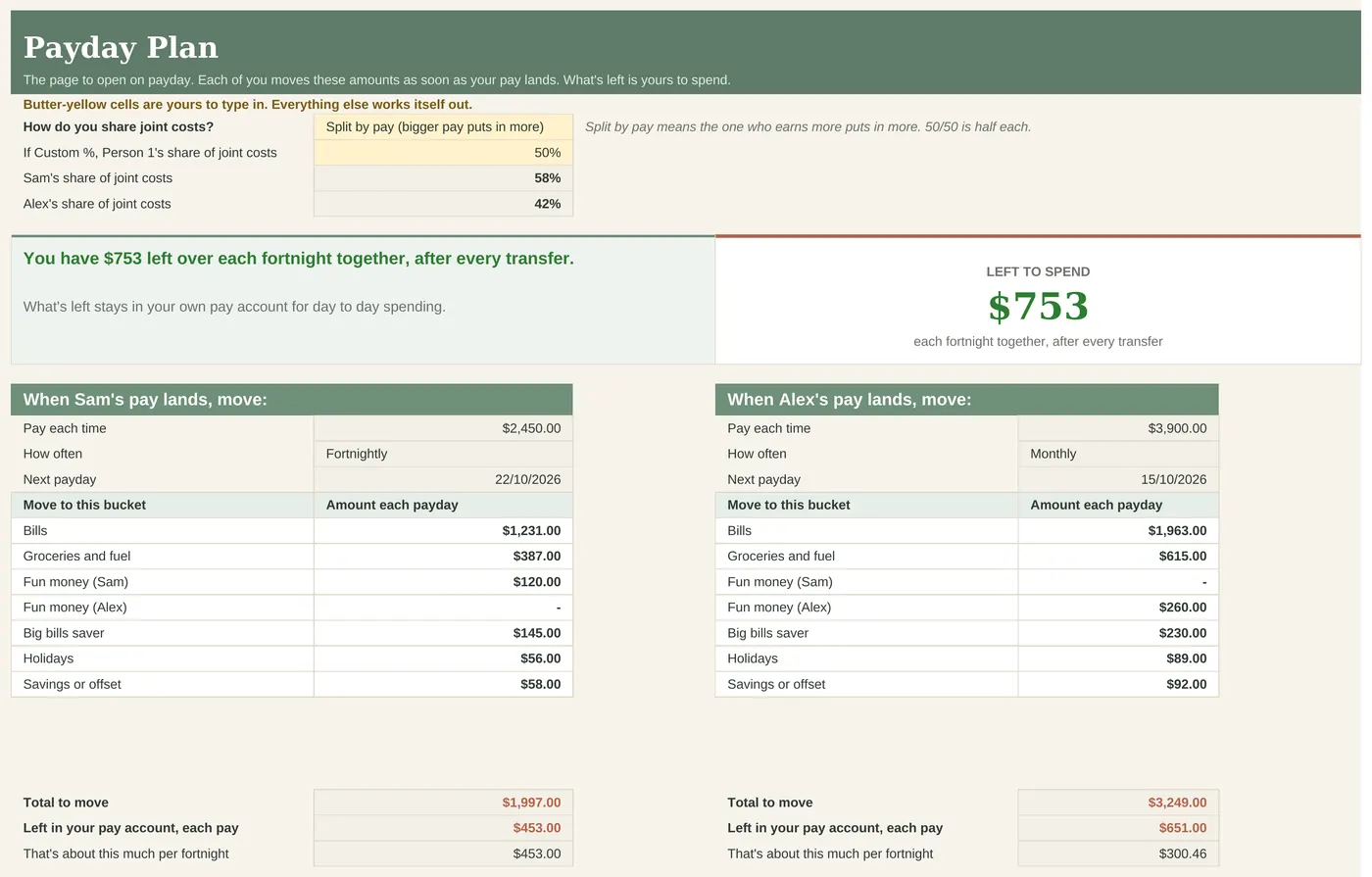The image size is (1372, 877).
Task: Select Sam's Fun money (Sam) amount $120.00
Action: [x=443, y=581]
